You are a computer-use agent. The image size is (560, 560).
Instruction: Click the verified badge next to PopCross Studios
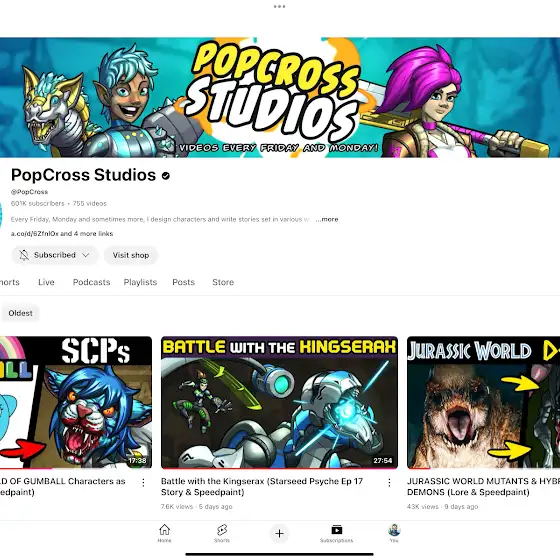click(x=165, y=176)
